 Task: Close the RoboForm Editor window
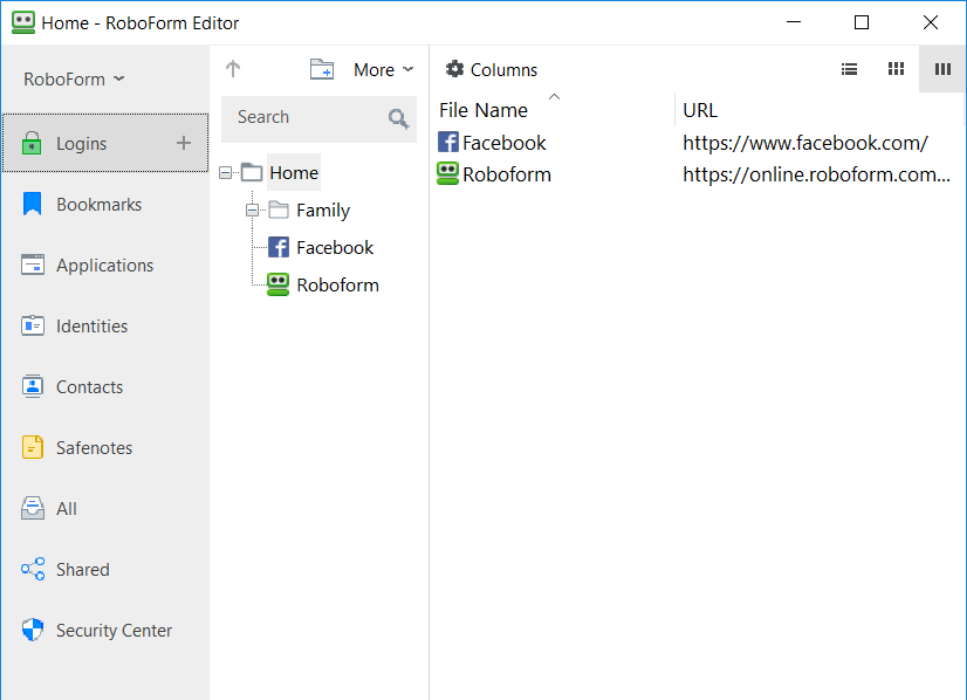[931, 22]
